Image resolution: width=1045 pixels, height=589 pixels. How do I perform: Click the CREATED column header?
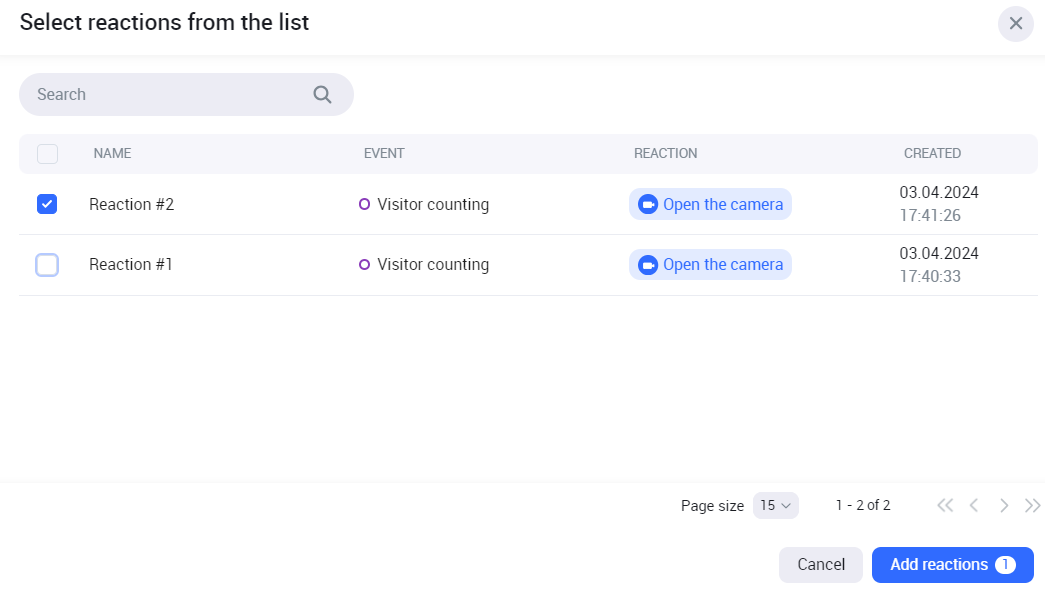(932, 154)
